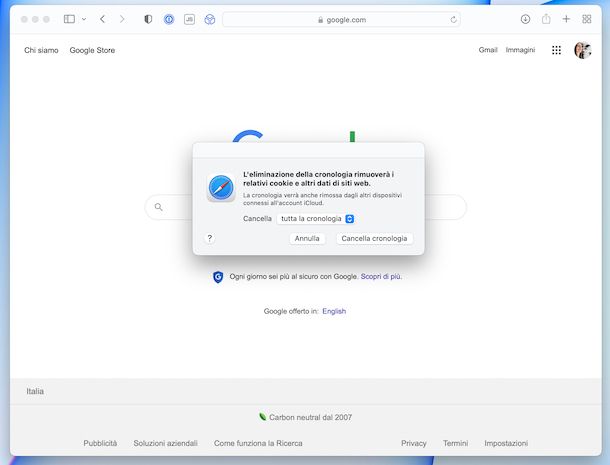Open the Google apps grid icon

point(556,50)
